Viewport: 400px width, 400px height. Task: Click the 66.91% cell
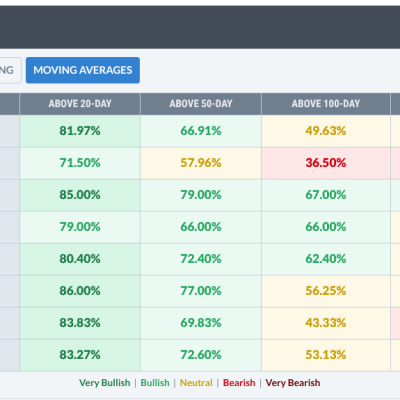[x=201, y=131]
